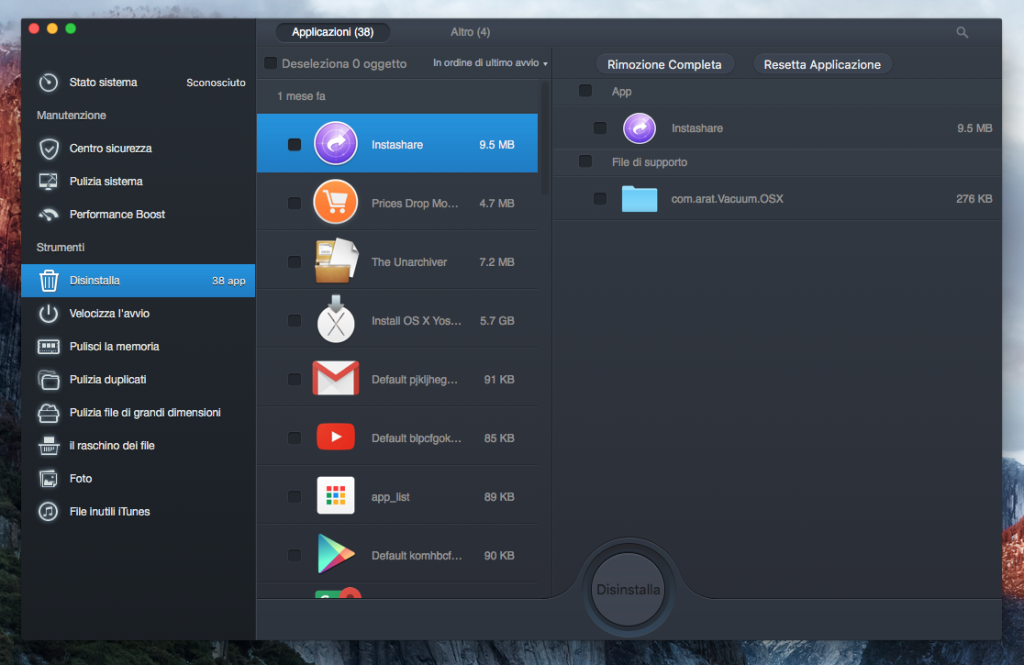The image size is (1024, 665).
Task: Open Stato sistema clock icon
Action: point(48,82)
